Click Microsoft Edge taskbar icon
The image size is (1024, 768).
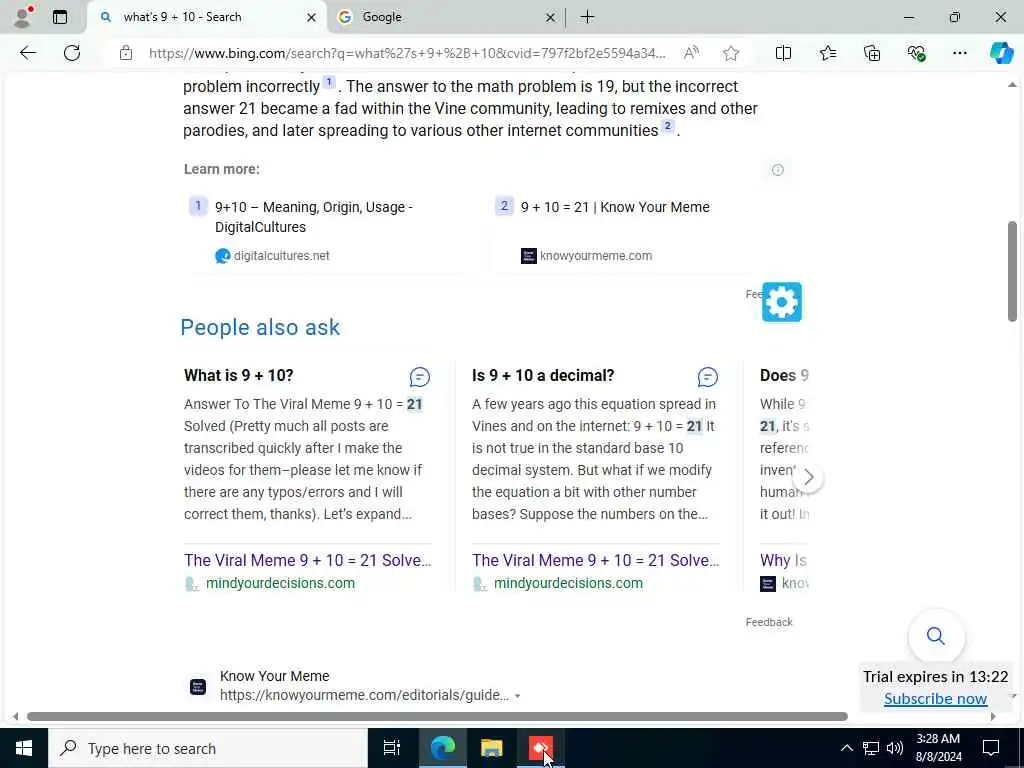pos(443,748)
